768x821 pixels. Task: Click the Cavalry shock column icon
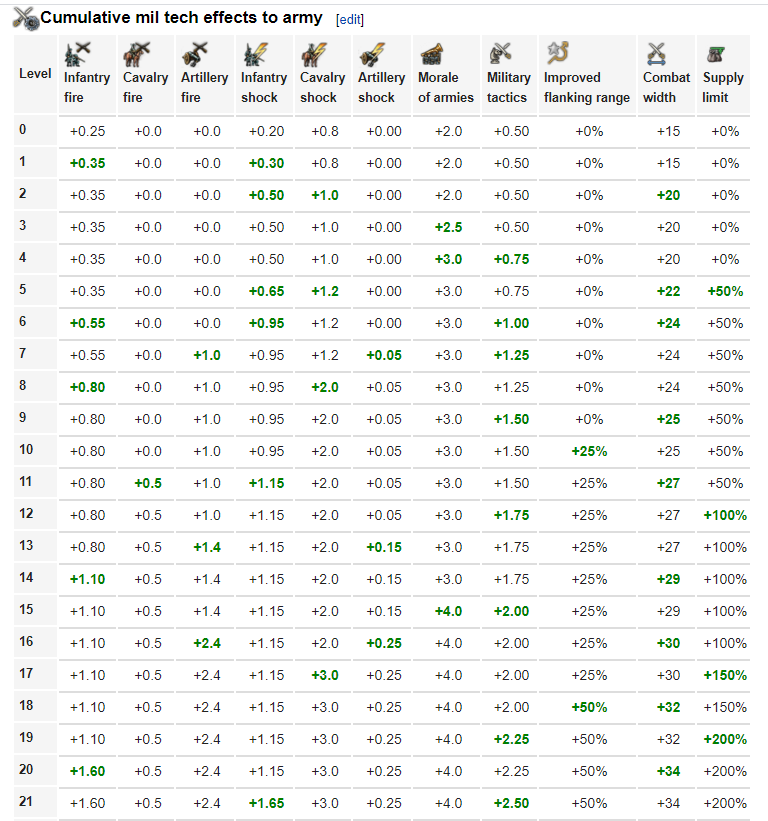(312, 54)
